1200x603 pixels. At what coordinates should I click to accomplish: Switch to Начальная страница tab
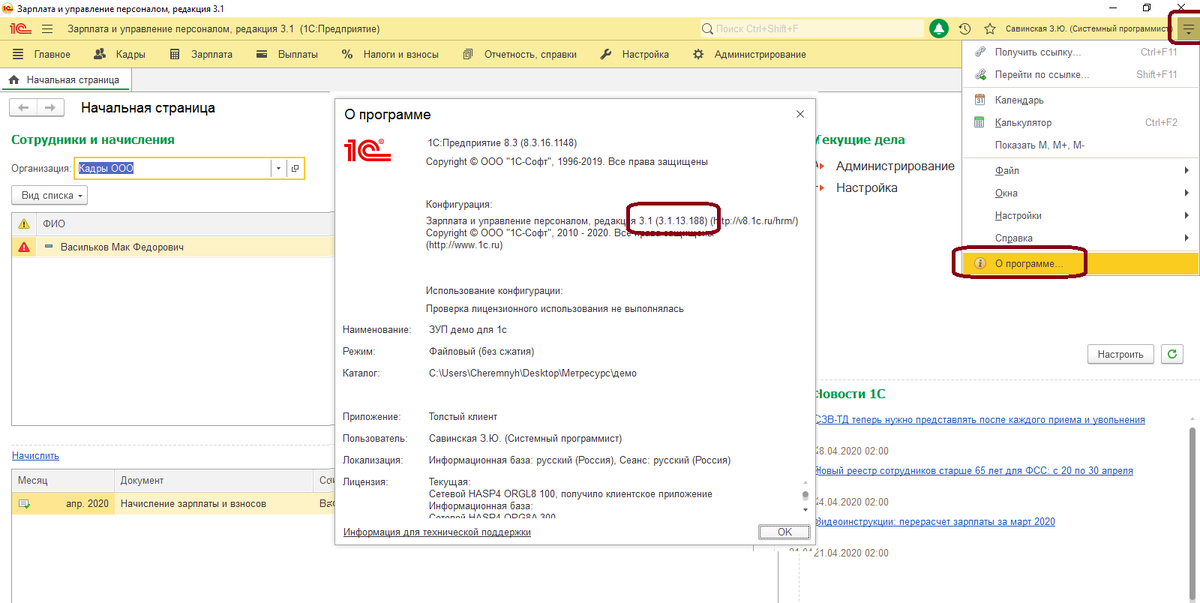click(65, 79)
